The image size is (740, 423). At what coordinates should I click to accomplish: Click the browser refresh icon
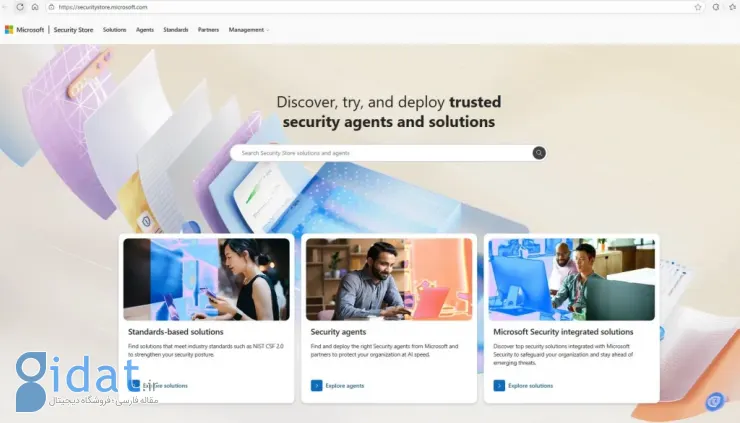tap(19, 7)
